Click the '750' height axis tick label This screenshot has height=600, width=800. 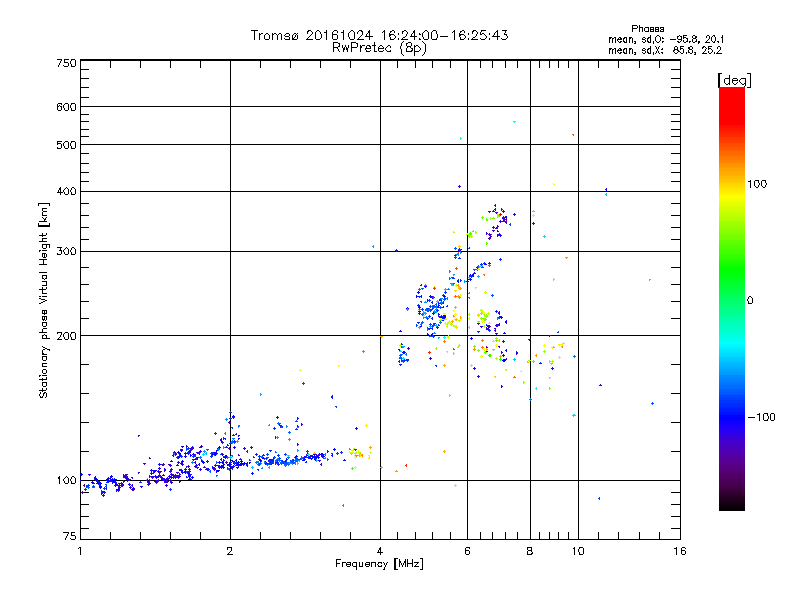click(66, 63)
